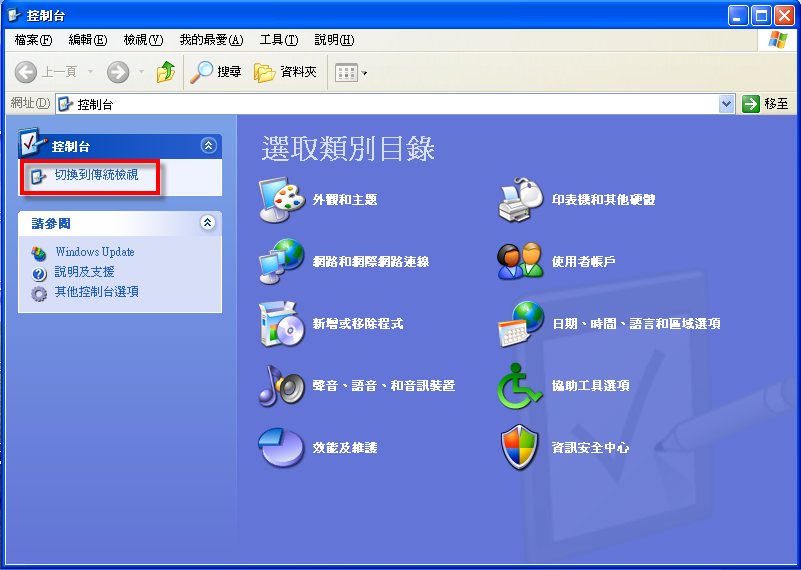Click the 協助工具選項 wheelchair icon
This screenshot has height=570, width=801.
pos(520,386)
